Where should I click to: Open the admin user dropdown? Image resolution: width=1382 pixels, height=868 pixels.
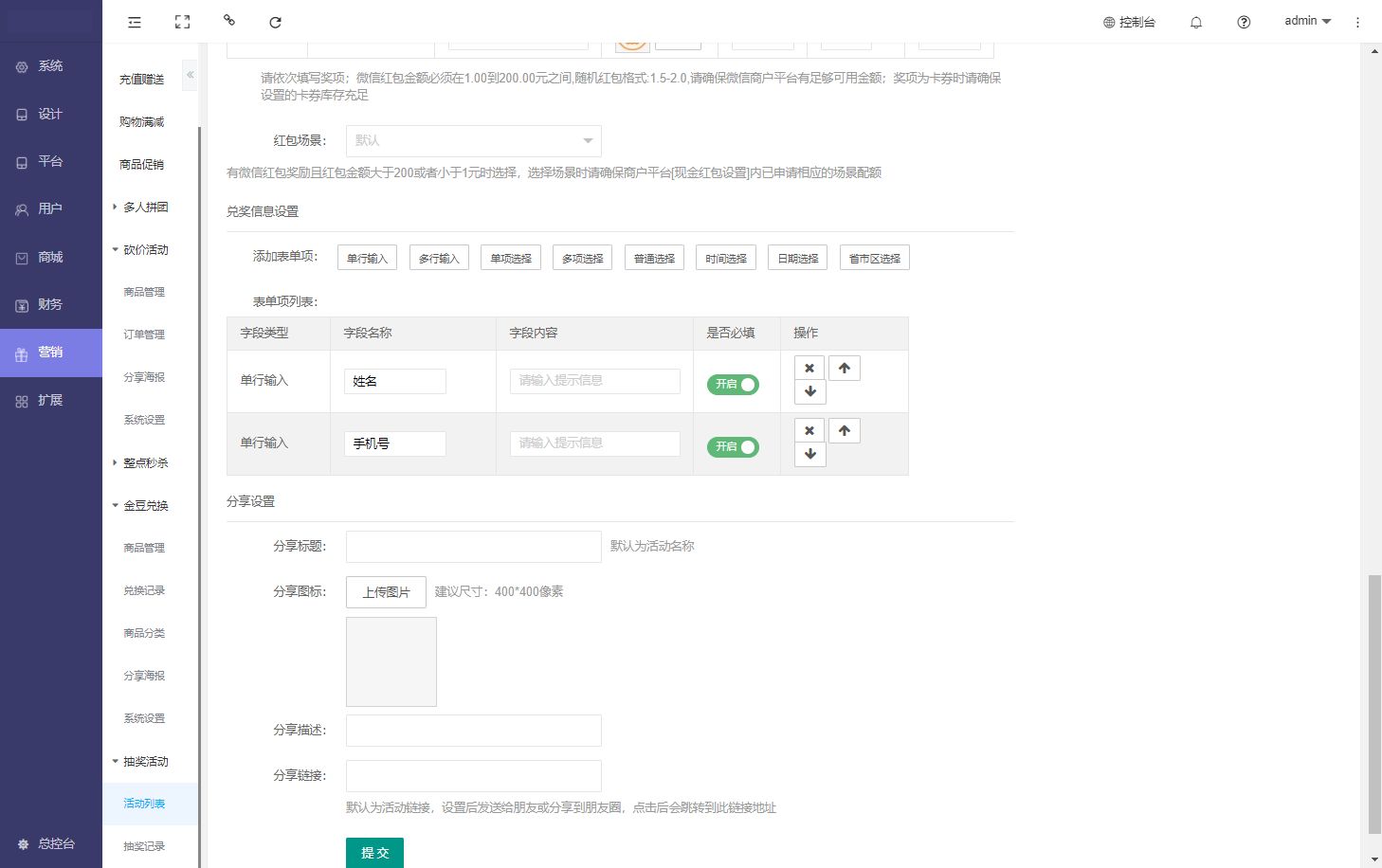(1307, 21)
